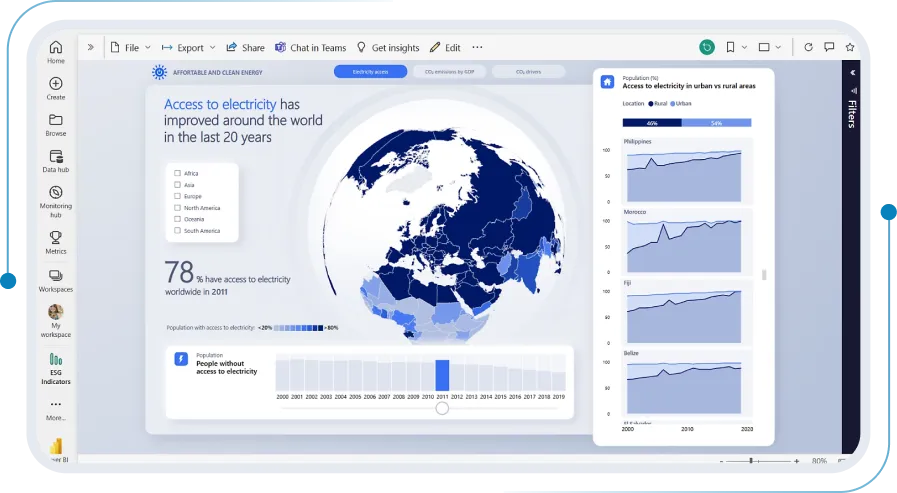Click the bookmark icon
This screenshot has width=897, height=493.
pos(730,47)
